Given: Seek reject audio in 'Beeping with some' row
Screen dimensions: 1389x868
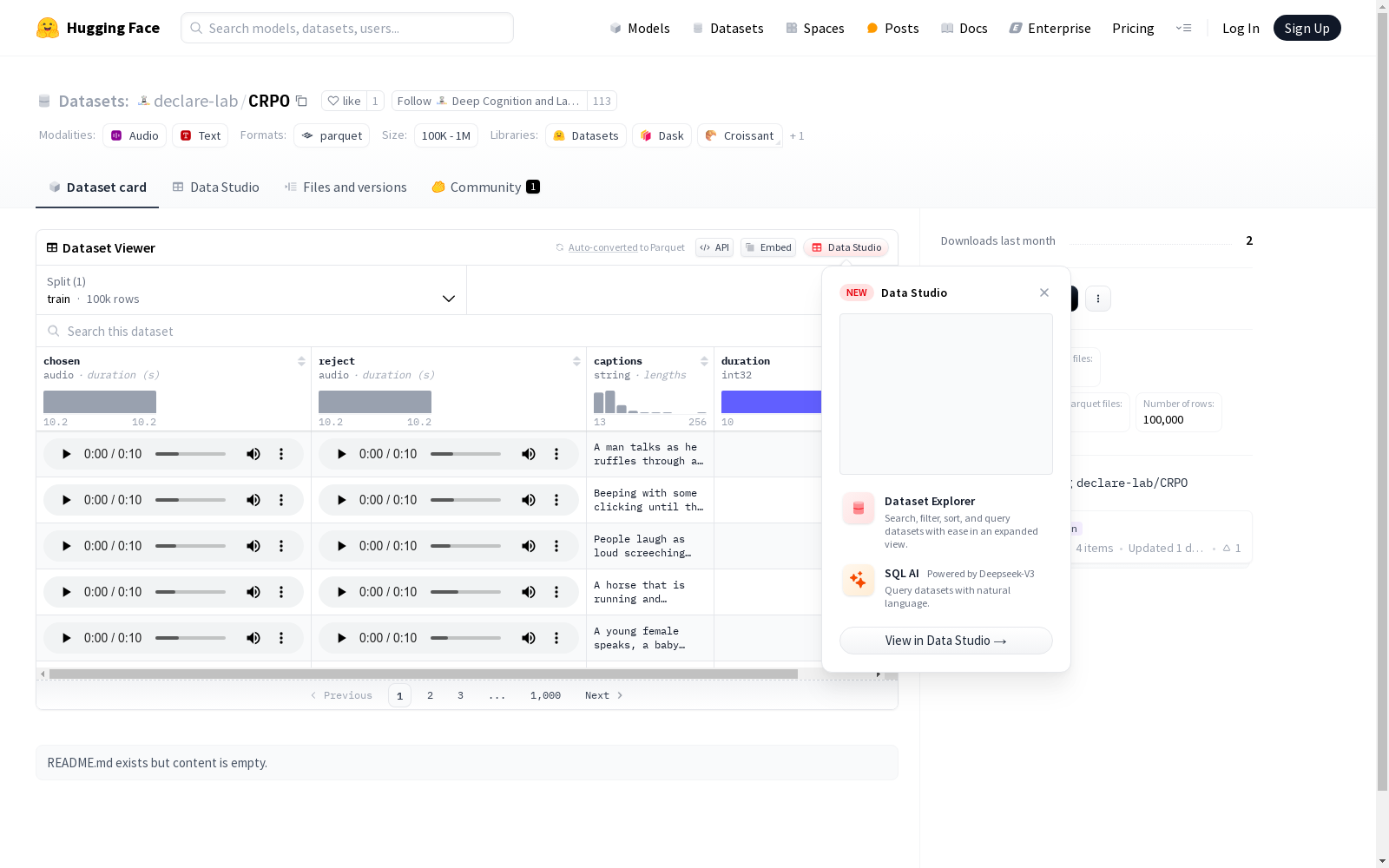Looking at the screenshot, I should tap(465, 500).
